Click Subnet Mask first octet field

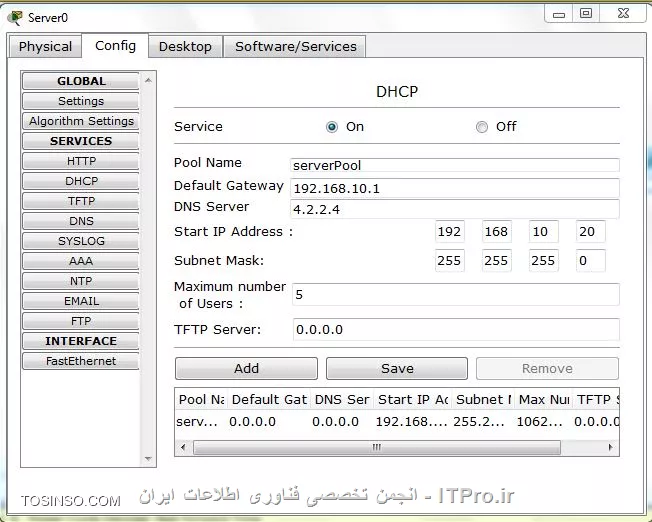[449, 260]
